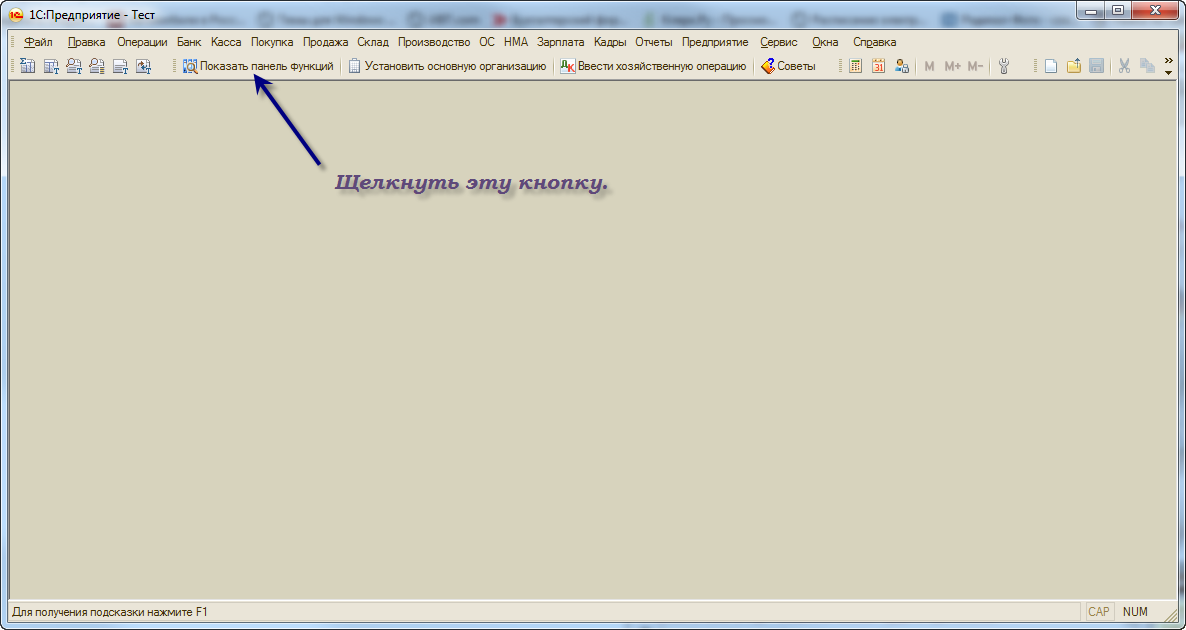Click the M+ memory add button
This screenshot has width=1186, height=630.
pyautogui.click(x=952, y=66)
